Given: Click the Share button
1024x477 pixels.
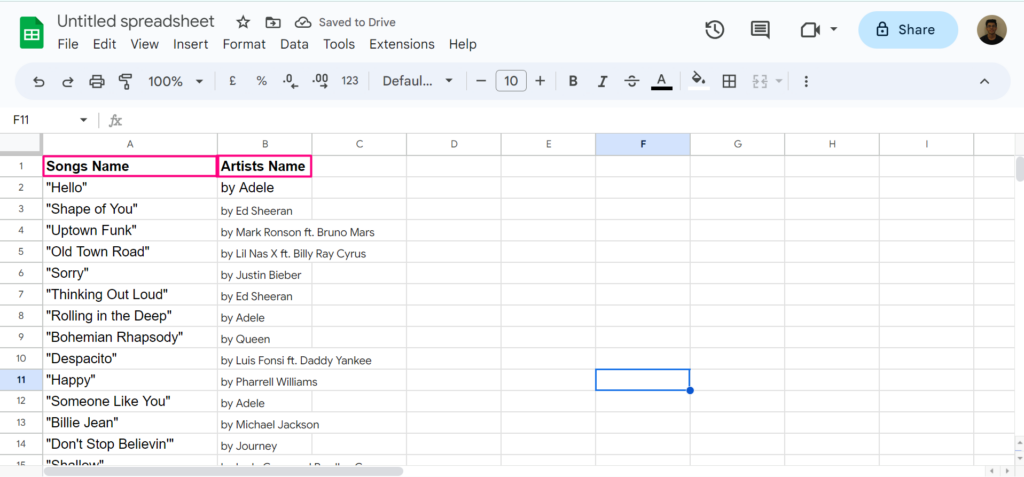Looking at the screenshot, I should [x=908, y=29].
